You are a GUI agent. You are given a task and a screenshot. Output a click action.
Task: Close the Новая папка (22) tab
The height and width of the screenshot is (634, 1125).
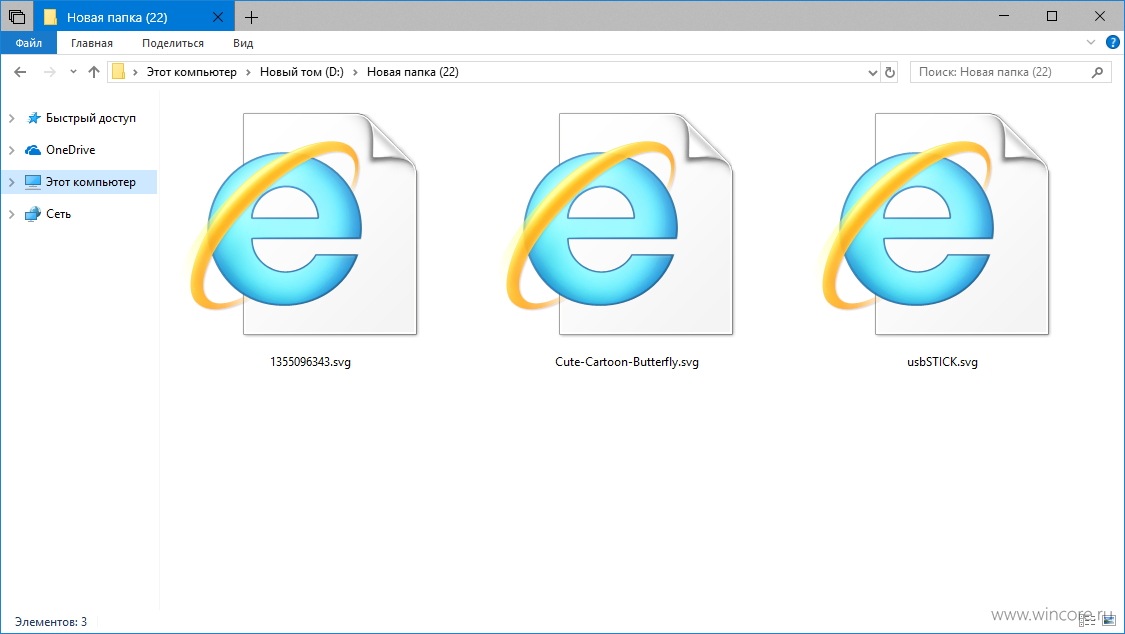(217, 17)
